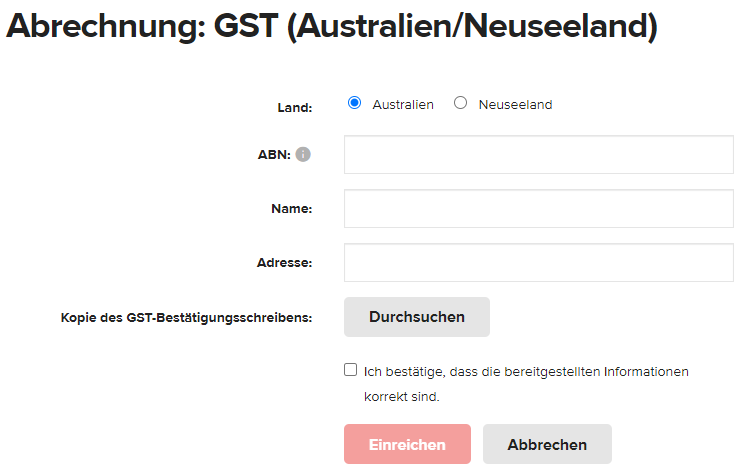Select the Neuseeland radio button
The width and height of the screenshot is (741, 469).
click(x=460, y=103)
